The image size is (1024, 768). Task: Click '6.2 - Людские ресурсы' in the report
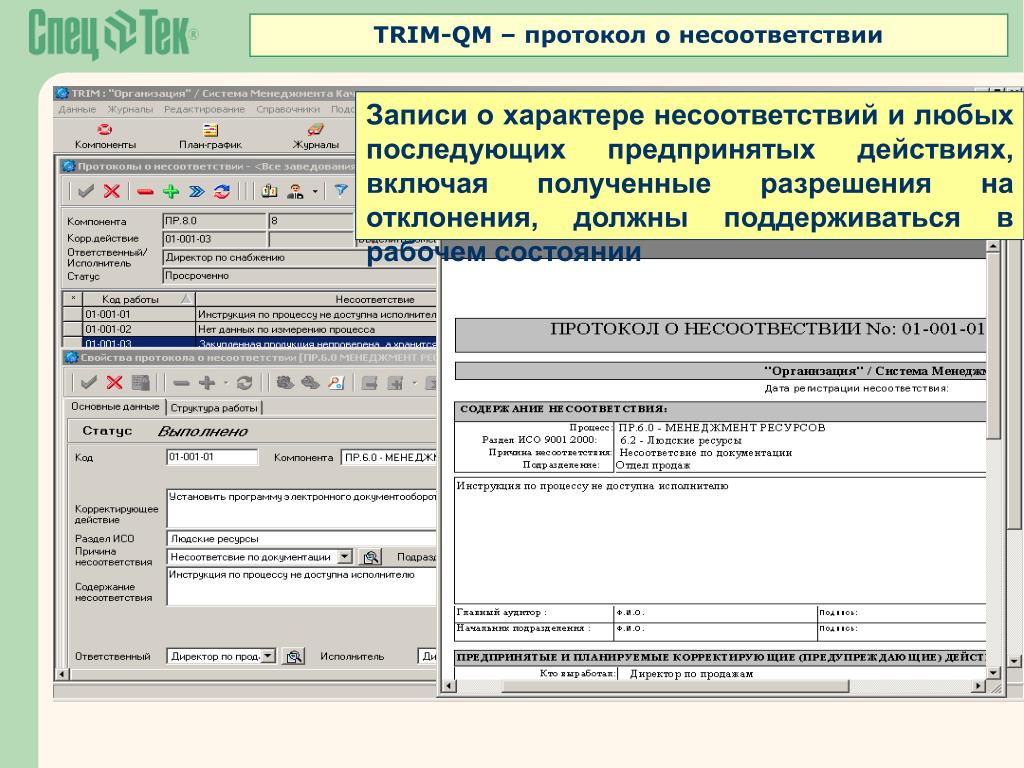[x=680, y=440]
